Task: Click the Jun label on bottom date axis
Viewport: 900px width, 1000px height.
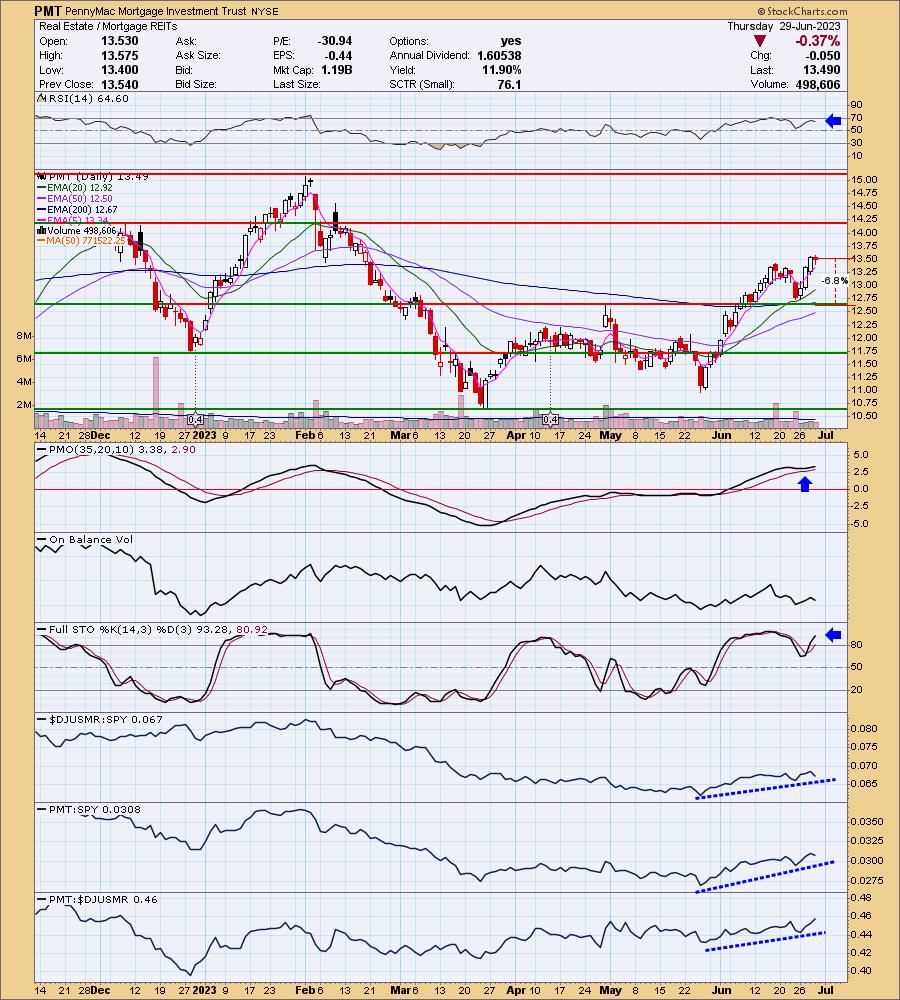Action: (x=721, y=990)
